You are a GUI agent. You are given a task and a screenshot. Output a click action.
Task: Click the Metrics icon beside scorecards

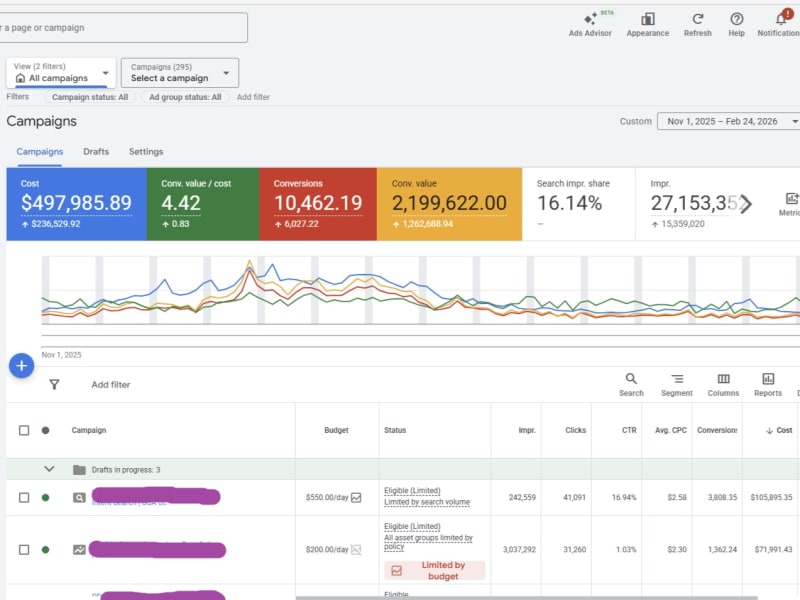pyautogui.click(x=792, y=198)
